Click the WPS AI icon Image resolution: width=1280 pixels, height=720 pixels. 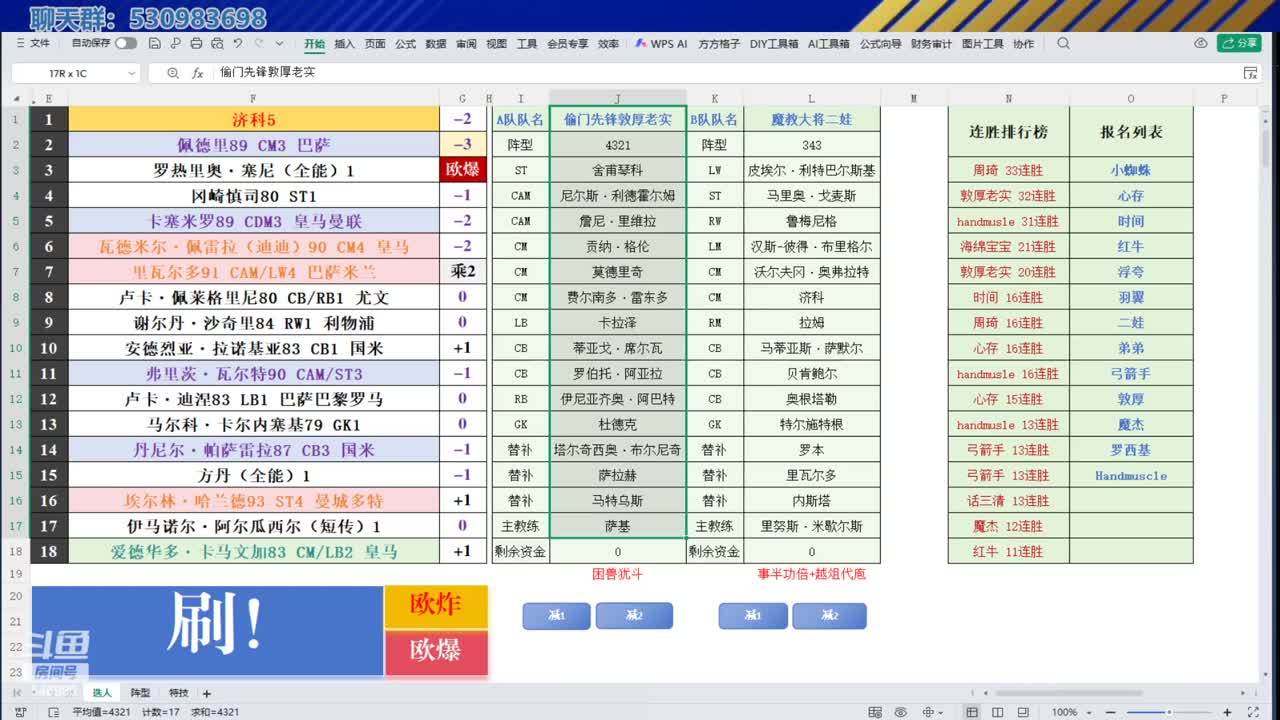[641, 44]
